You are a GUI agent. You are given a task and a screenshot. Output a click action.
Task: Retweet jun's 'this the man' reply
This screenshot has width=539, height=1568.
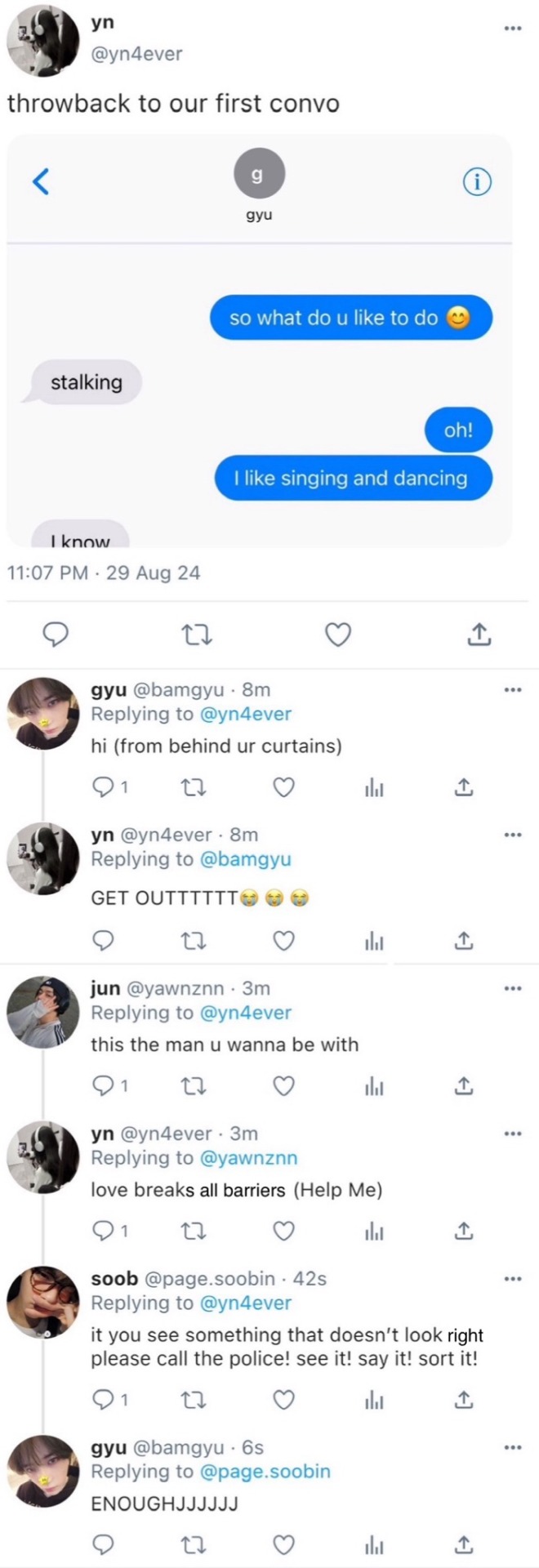tap(193, 1086)
